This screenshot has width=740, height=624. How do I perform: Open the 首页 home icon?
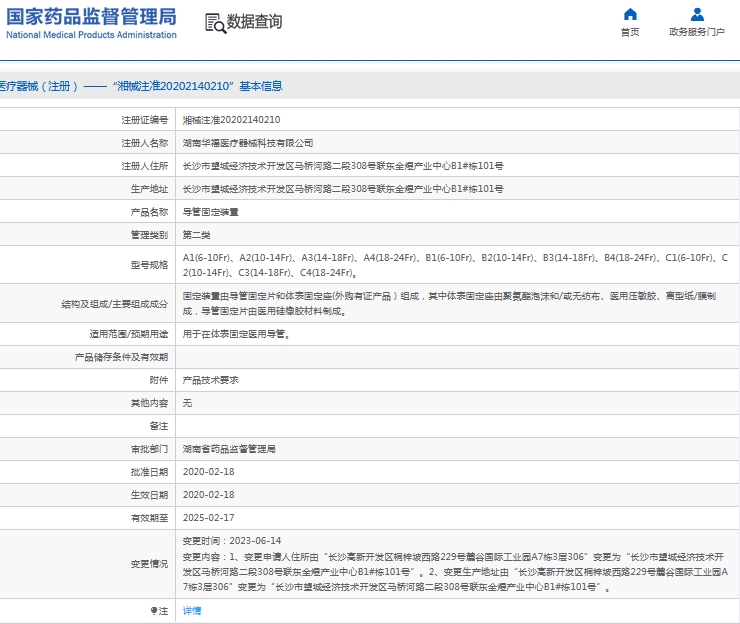(x=630, y=14)
